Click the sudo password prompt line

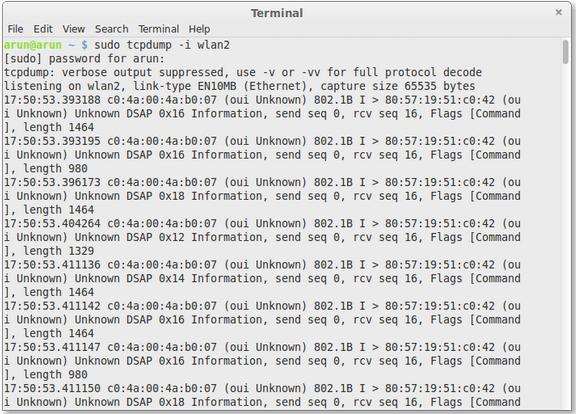click(84, 59)
